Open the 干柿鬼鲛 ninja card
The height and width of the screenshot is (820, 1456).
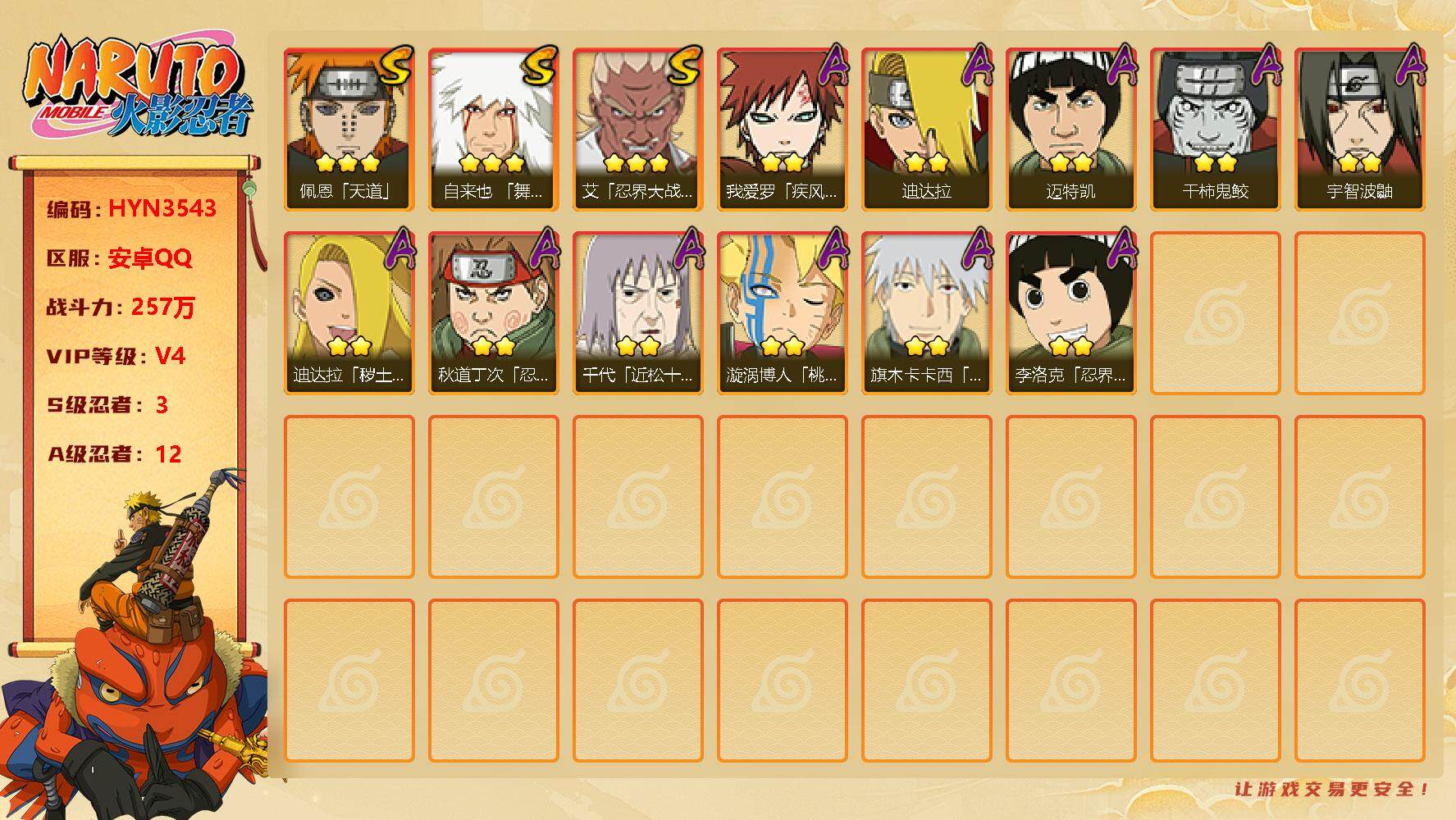1215,129
